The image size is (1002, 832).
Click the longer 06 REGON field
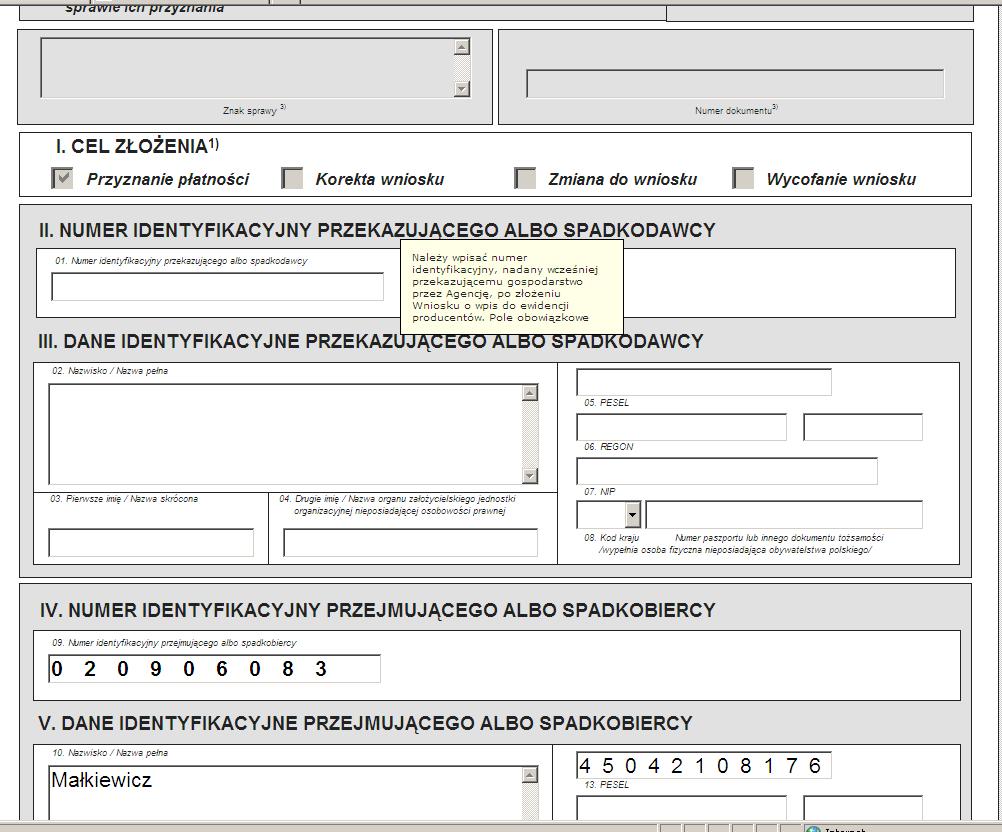681,427
